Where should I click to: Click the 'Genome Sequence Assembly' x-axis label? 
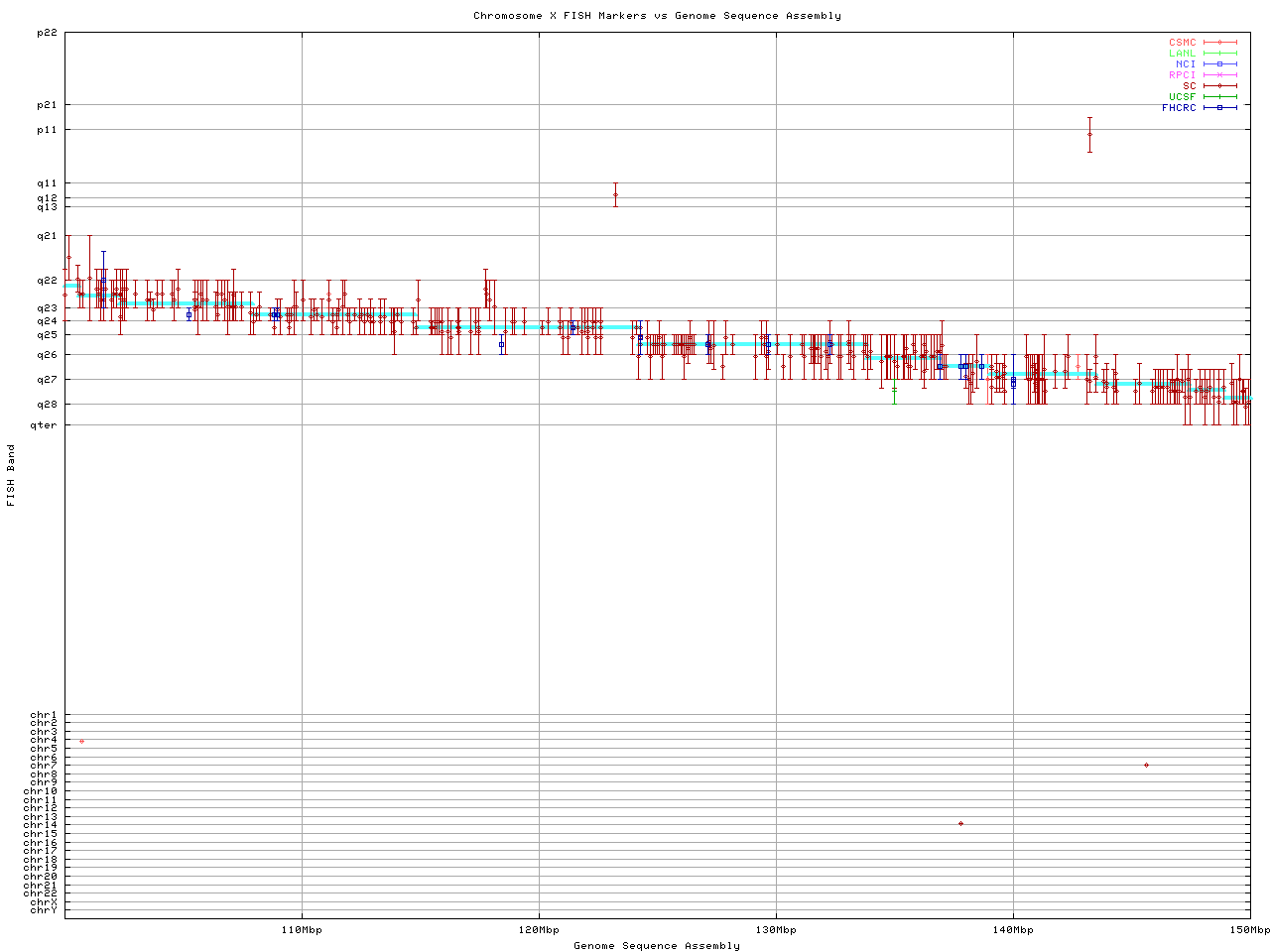tap(657, 946)
